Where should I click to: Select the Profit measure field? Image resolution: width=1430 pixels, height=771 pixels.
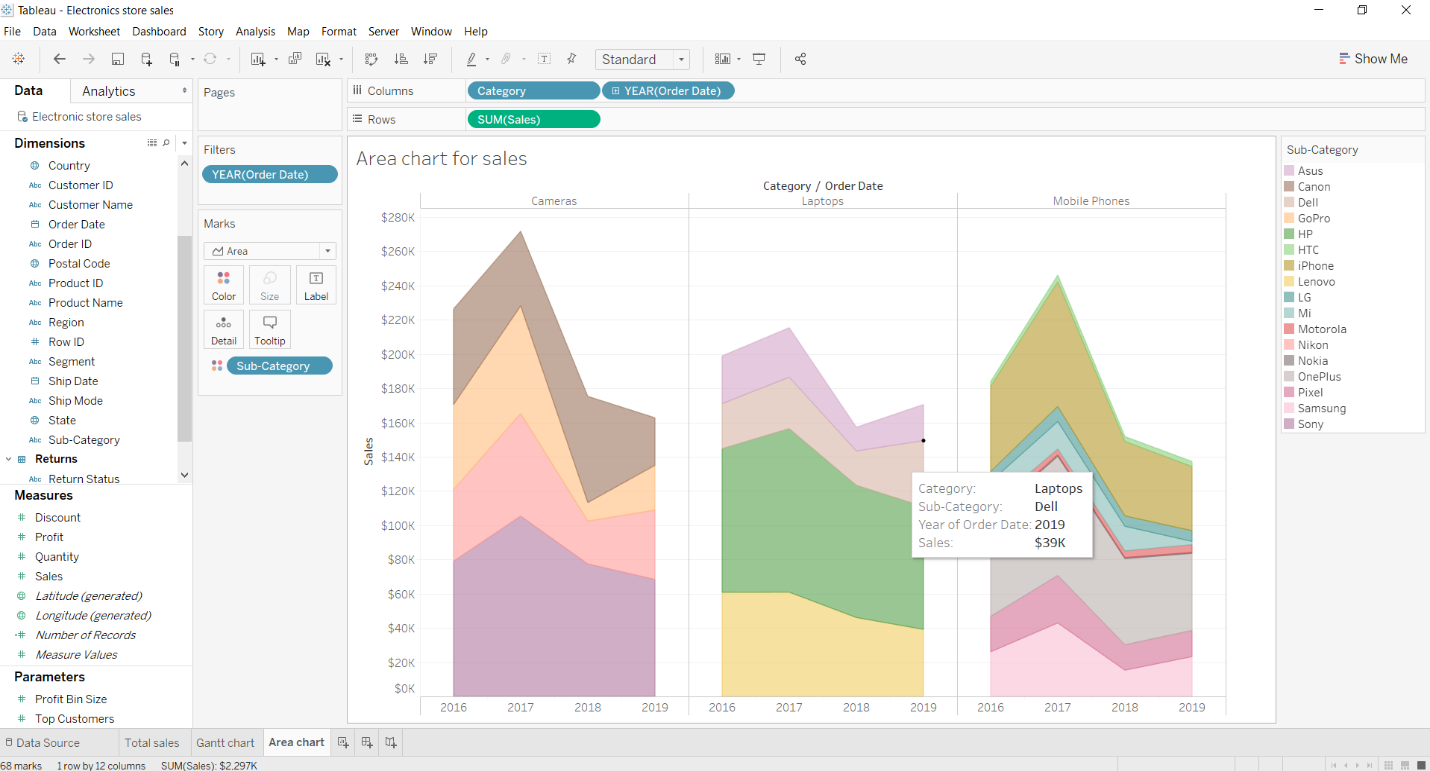(49, 537)
